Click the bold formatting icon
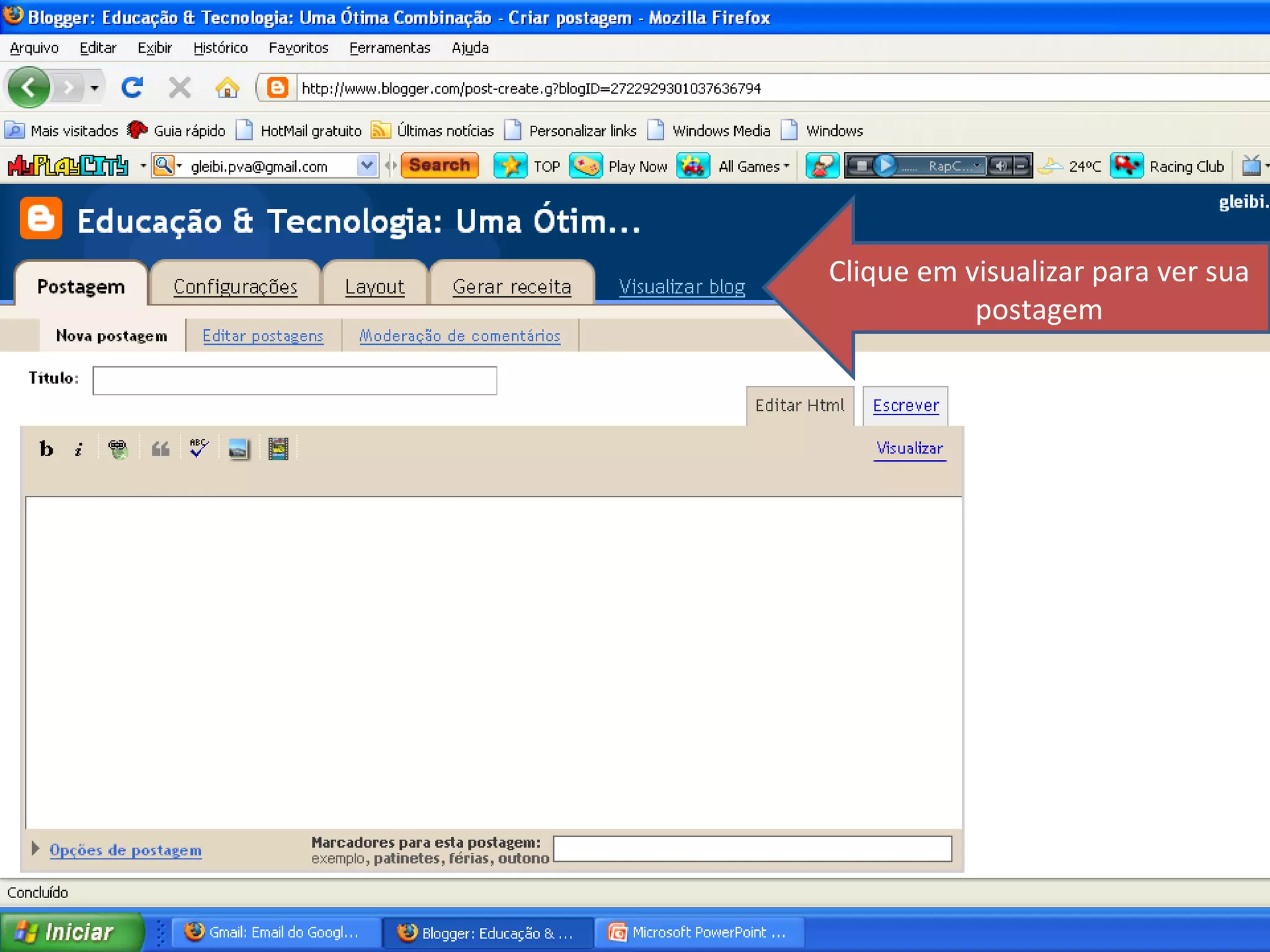 pos(46,449)
